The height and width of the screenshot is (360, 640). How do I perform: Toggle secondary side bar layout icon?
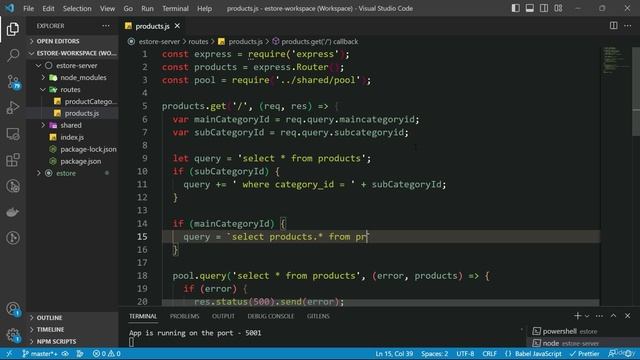point(544,8)
